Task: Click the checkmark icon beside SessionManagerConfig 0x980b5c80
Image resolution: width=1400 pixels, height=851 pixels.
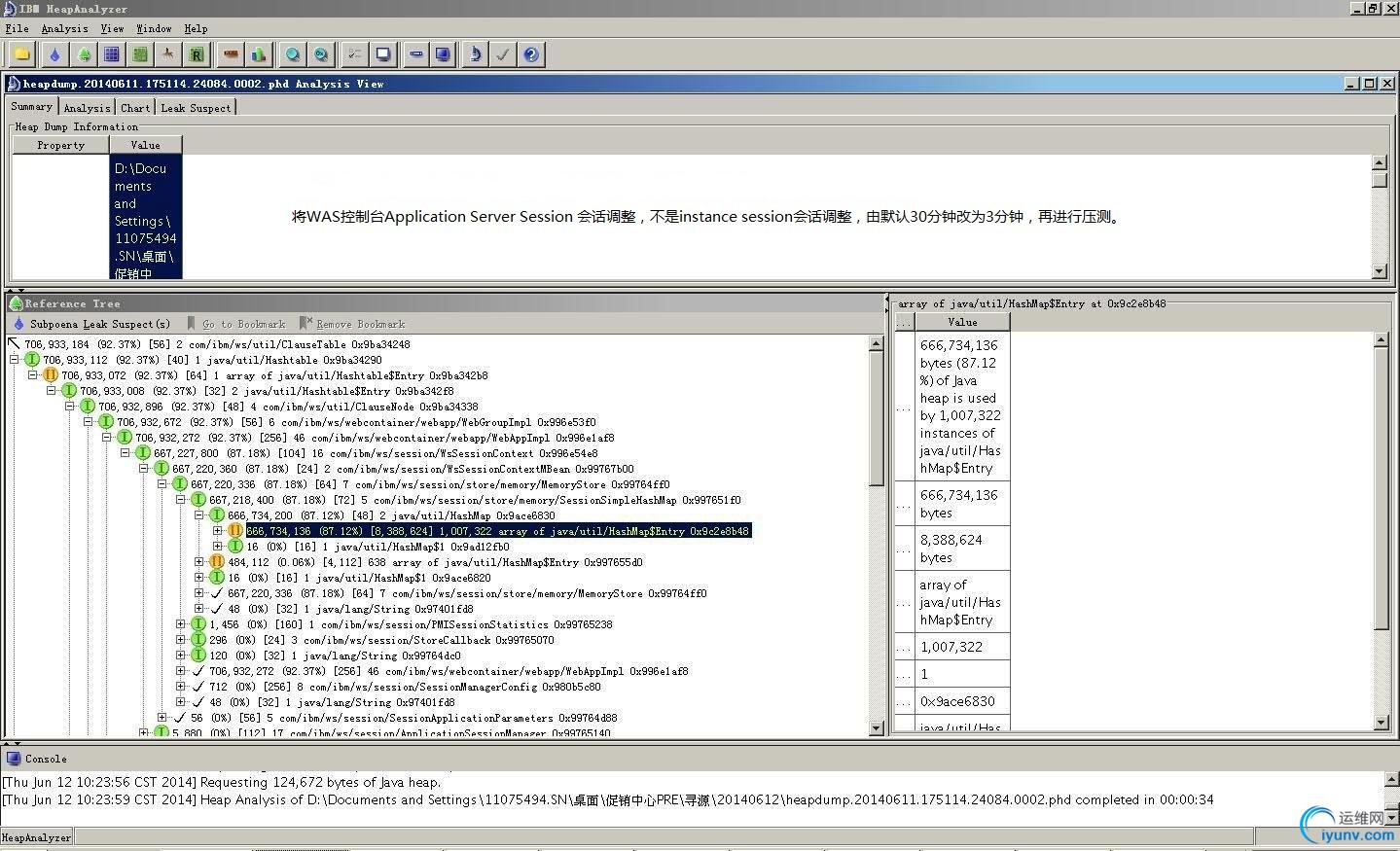Action: coord(198,687)
